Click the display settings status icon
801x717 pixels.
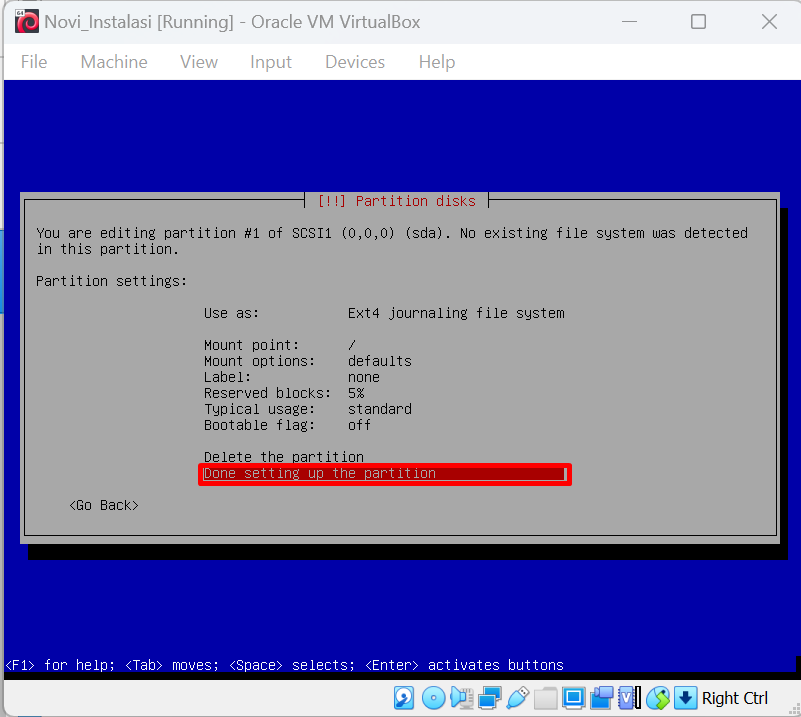[574, 698]
